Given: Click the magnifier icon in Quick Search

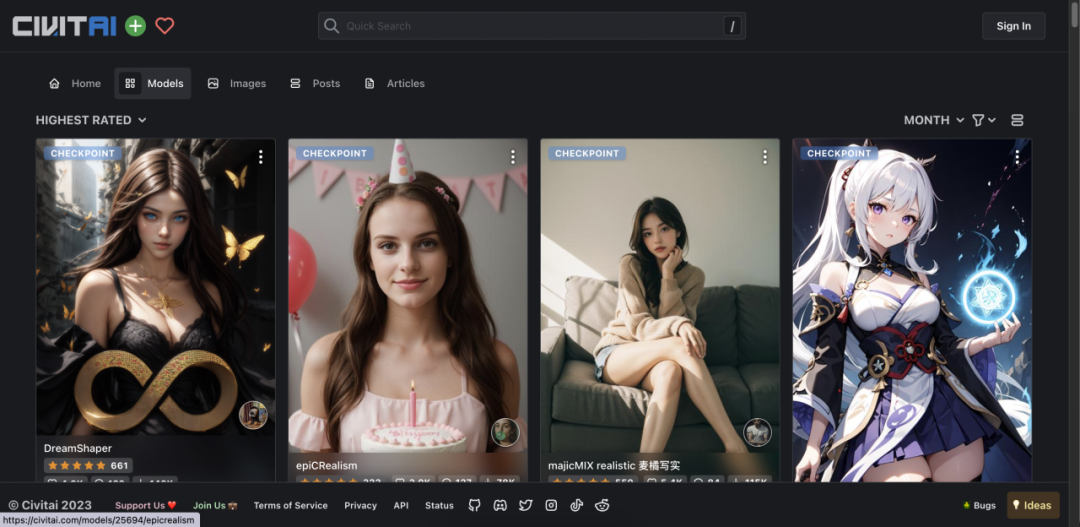Looking at the screenshot, I should point(331,26).
